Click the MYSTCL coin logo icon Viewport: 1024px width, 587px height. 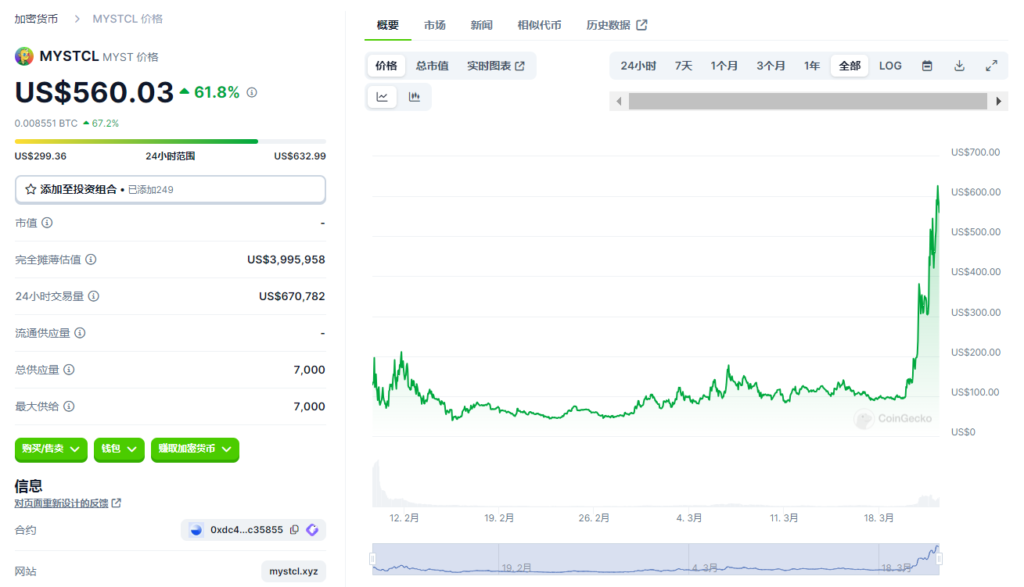pyautogui.click(x=24, y=56)
